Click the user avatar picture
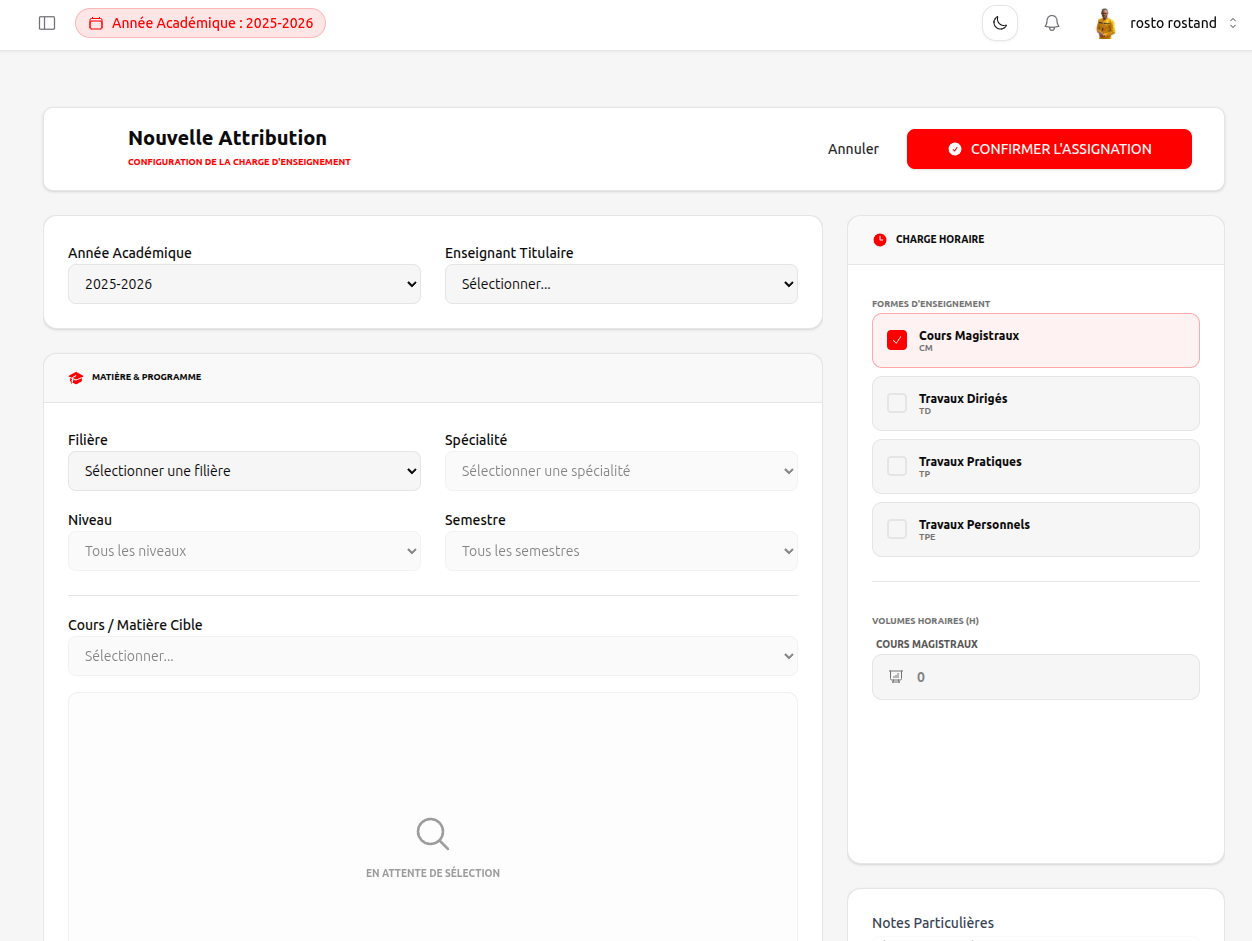 1105,23
